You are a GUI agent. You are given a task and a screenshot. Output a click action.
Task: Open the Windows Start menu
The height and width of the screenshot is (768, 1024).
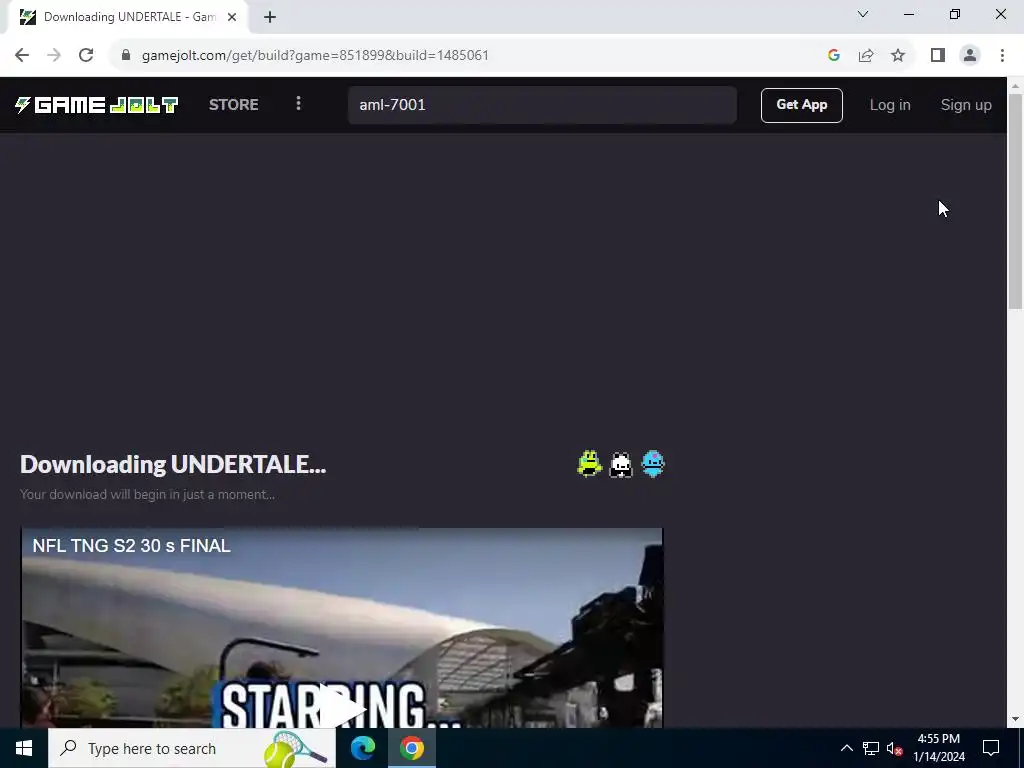[24, 748]
